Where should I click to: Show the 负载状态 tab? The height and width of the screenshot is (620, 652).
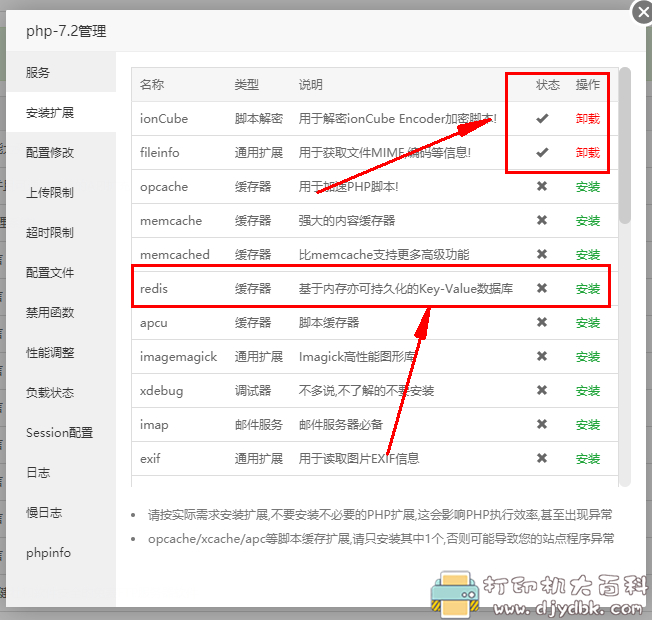[x=61, y=392]
